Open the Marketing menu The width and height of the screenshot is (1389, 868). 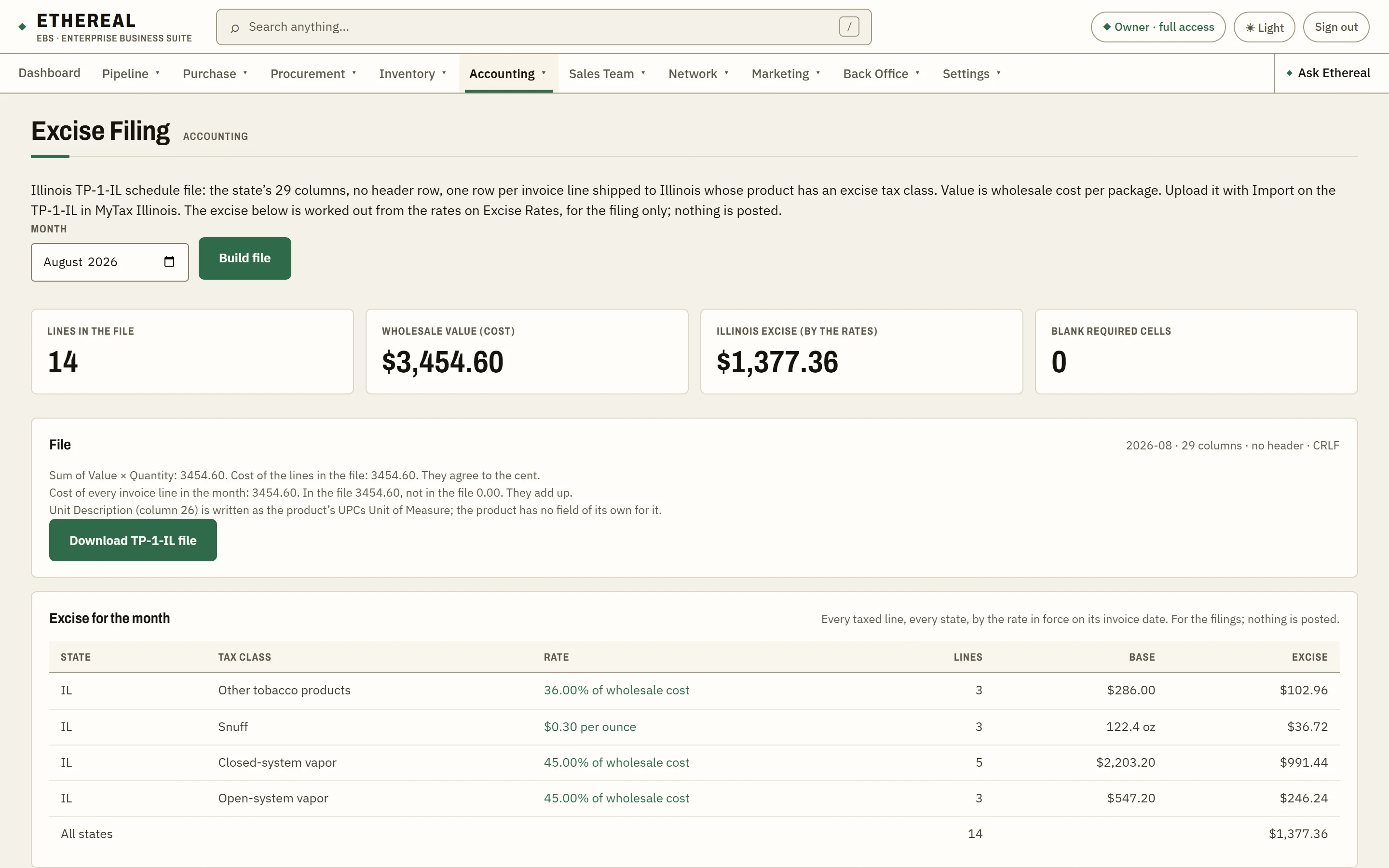786,73
